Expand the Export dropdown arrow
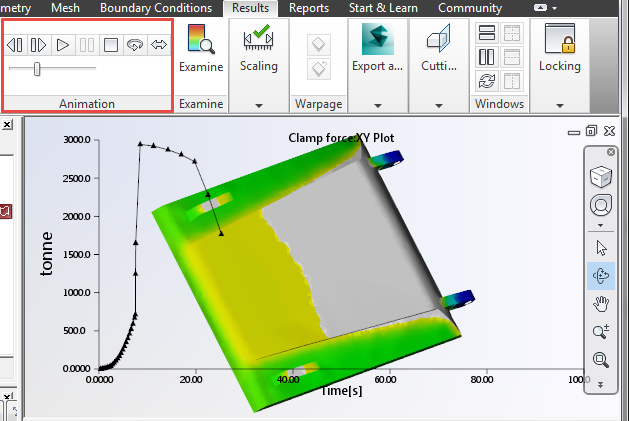 click(378, 106)
